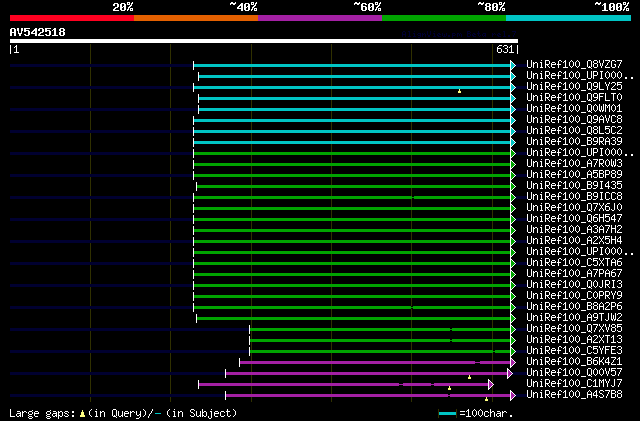Click the purple ~60% legend color segment
The height and width of the screenshot is (421, 640).
320,18
